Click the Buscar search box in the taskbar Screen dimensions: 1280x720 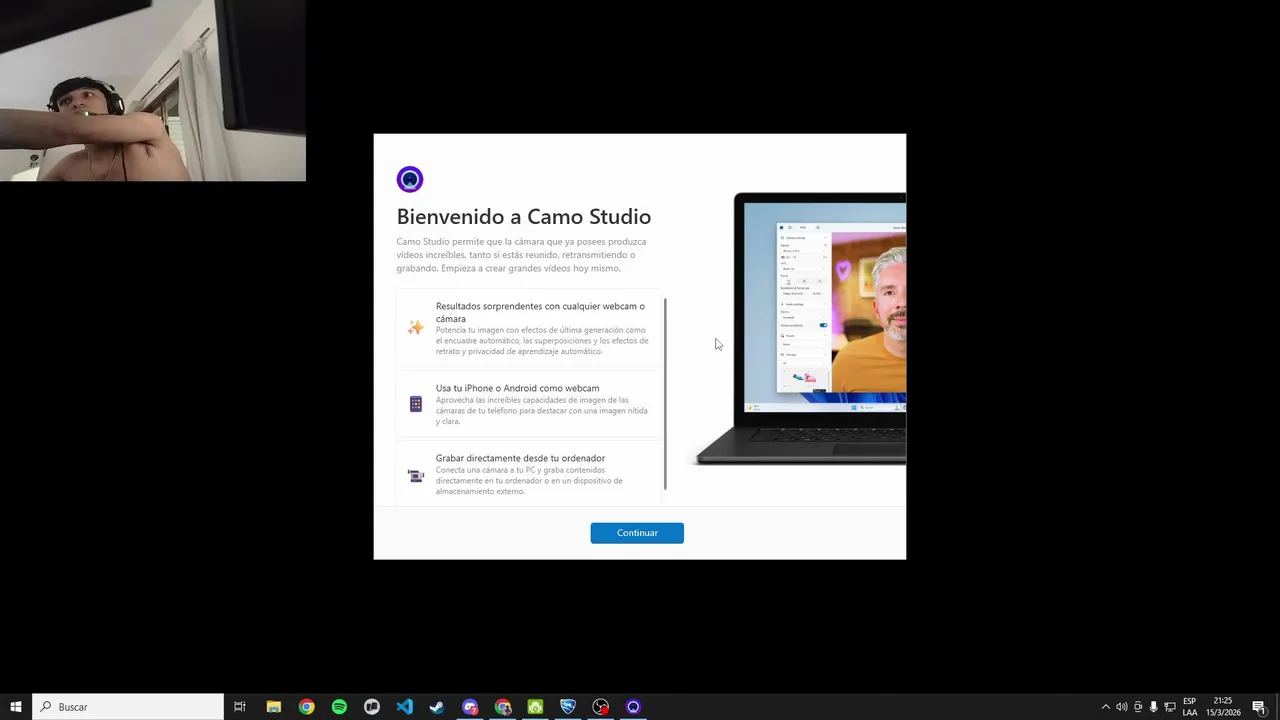click(x=128, y=707)
